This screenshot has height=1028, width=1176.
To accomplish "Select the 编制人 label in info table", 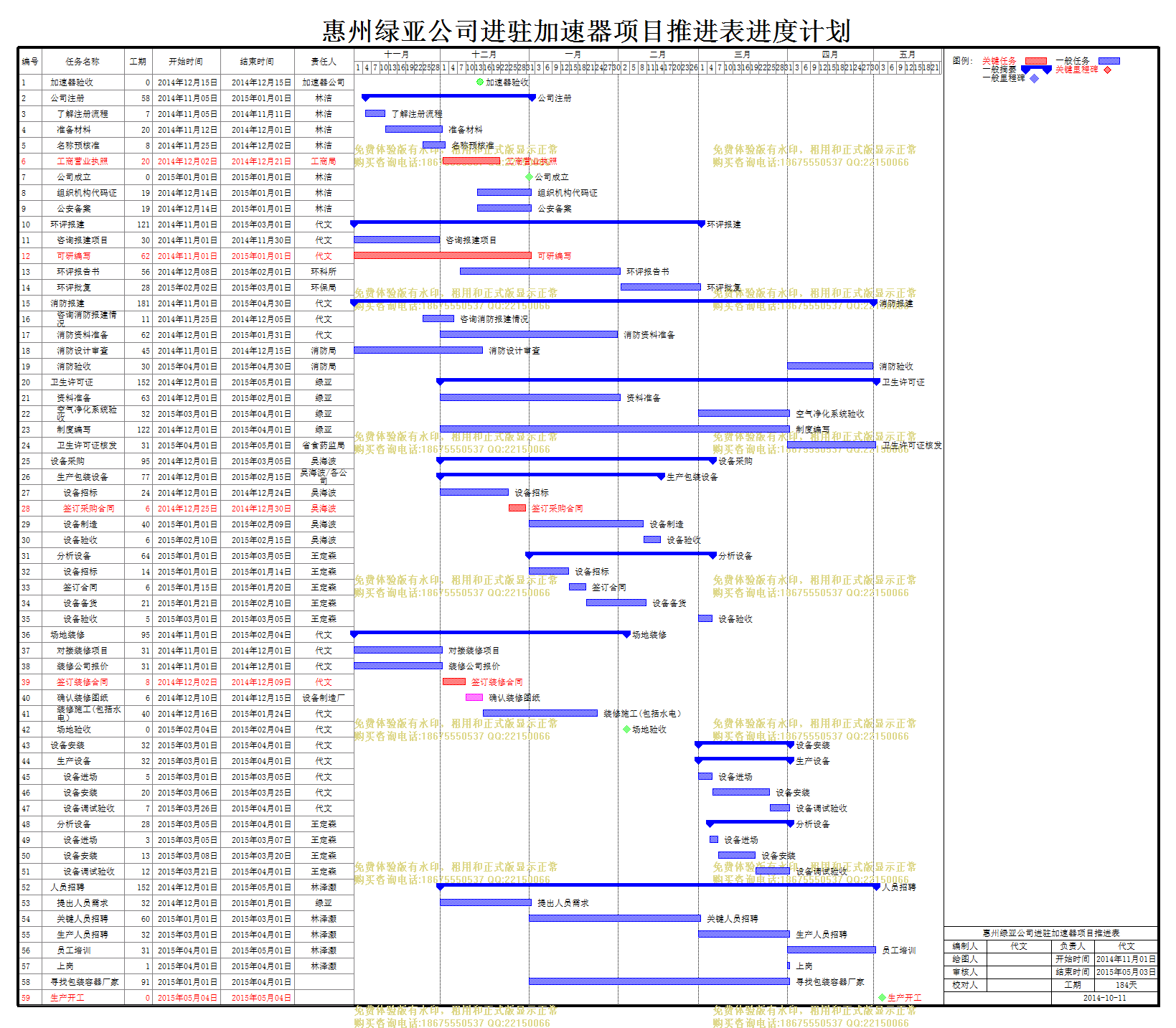I will [965, 946].
